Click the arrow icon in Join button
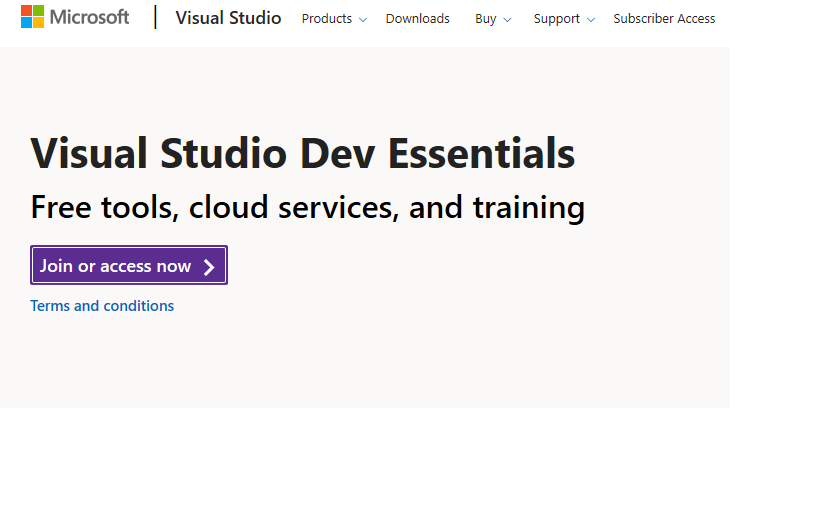 209,266
